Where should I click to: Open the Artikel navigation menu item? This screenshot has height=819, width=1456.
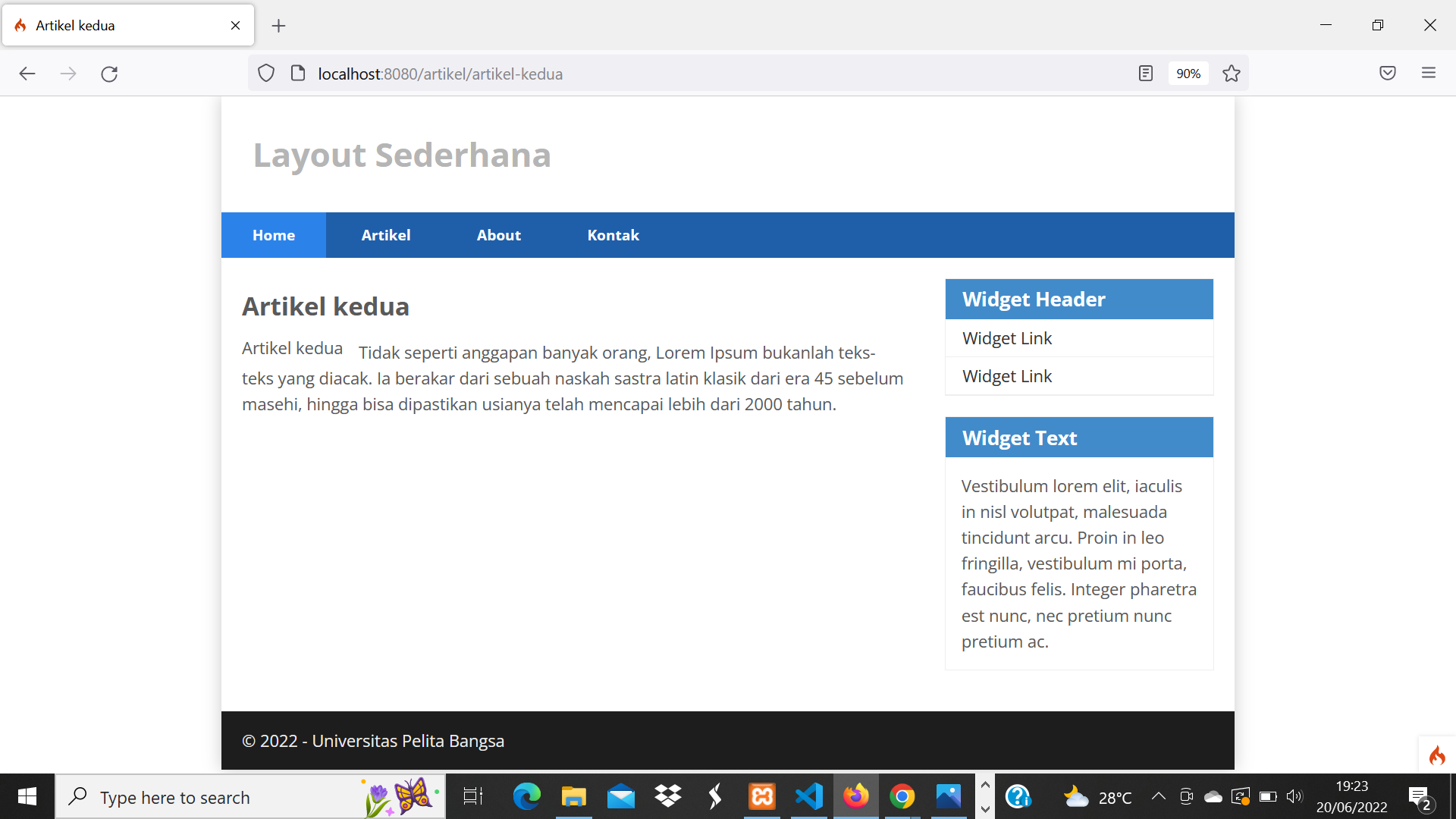[x=385, y=235]
